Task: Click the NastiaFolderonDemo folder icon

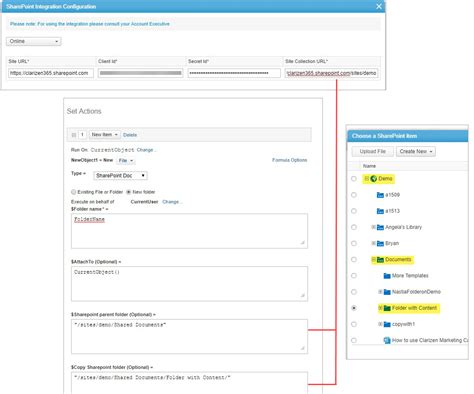Action: pos(387,292)
